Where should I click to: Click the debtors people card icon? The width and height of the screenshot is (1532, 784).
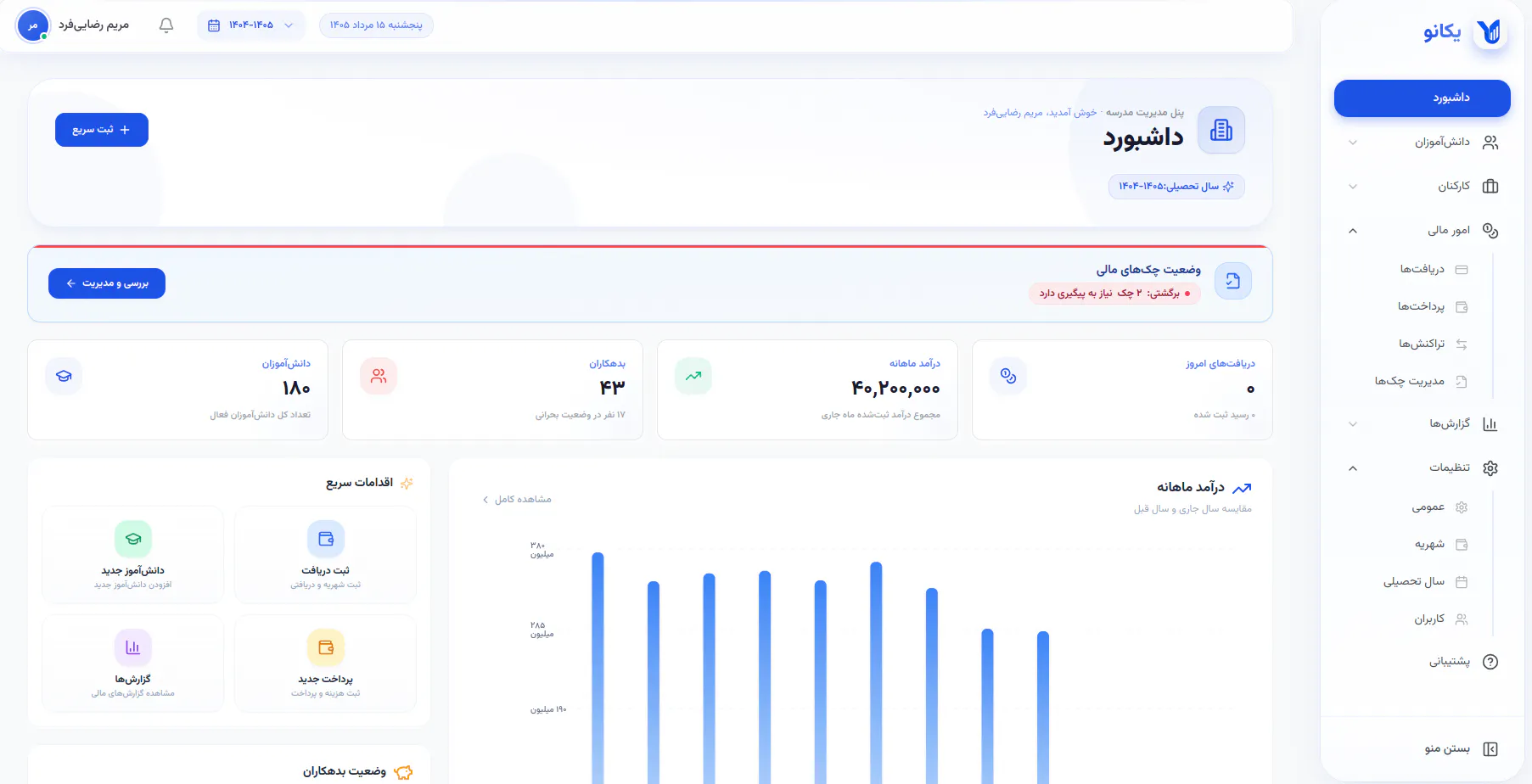pyautogui.click(x=379, y=376)
